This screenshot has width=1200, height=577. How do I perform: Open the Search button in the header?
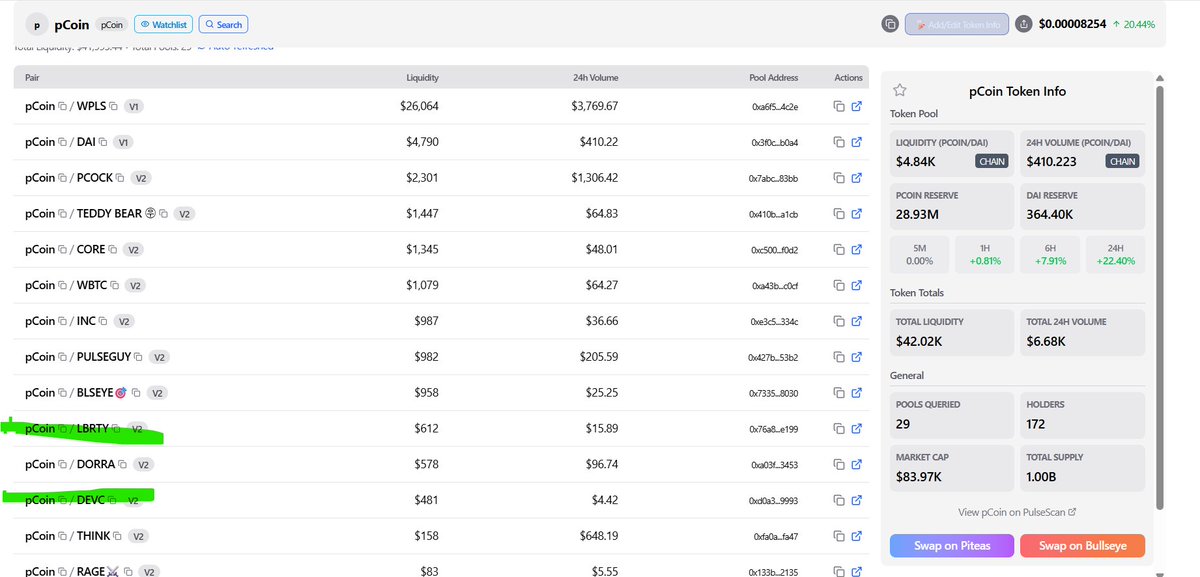(223, 24)
